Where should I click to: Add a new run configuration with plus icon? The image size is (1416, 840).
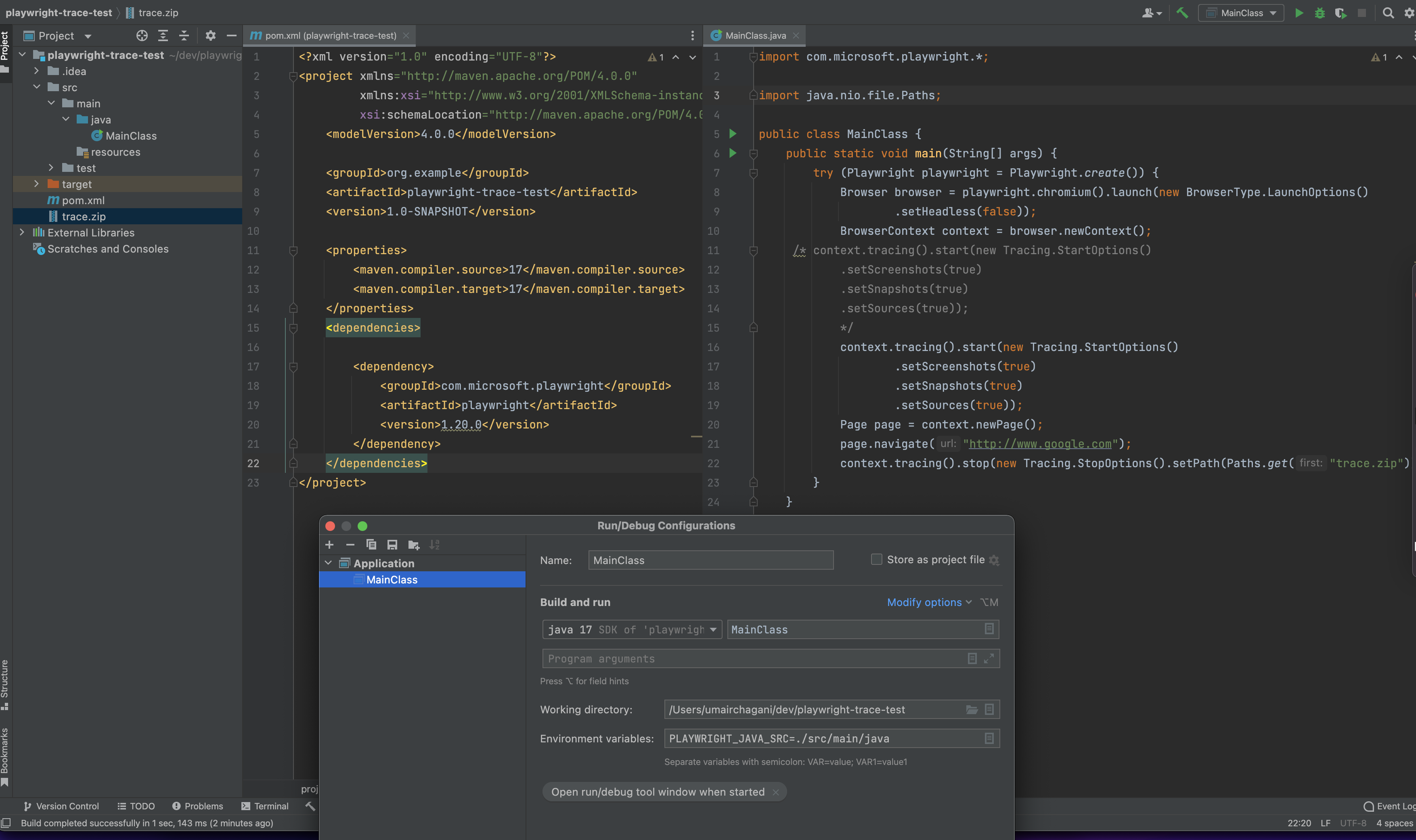click(329, 544)
